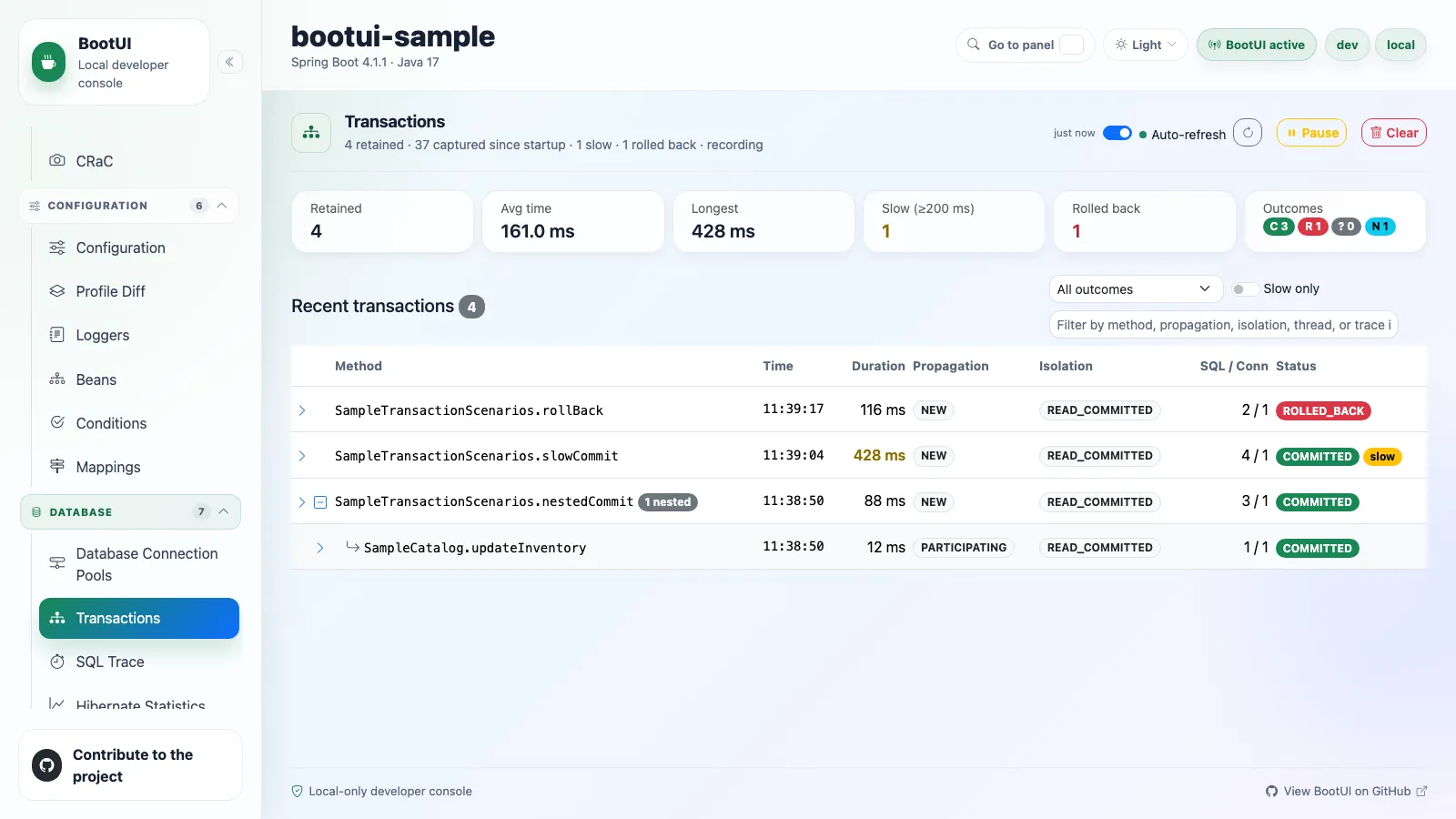Click the dev profile badge
1456x819 pixels.
point(1347,45)
